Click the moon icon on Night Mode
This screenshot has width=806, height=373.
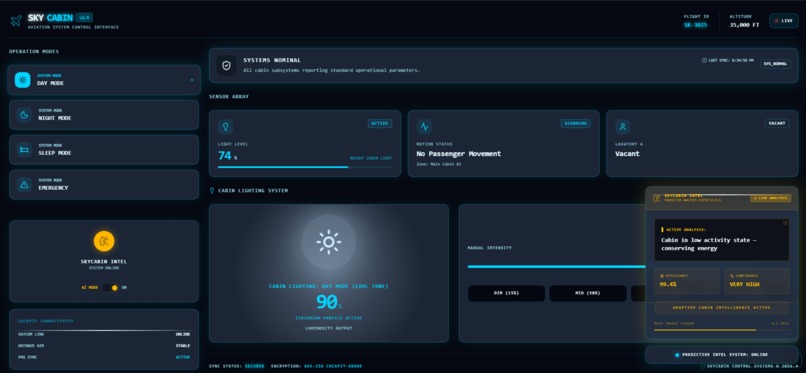click(24, 115)
